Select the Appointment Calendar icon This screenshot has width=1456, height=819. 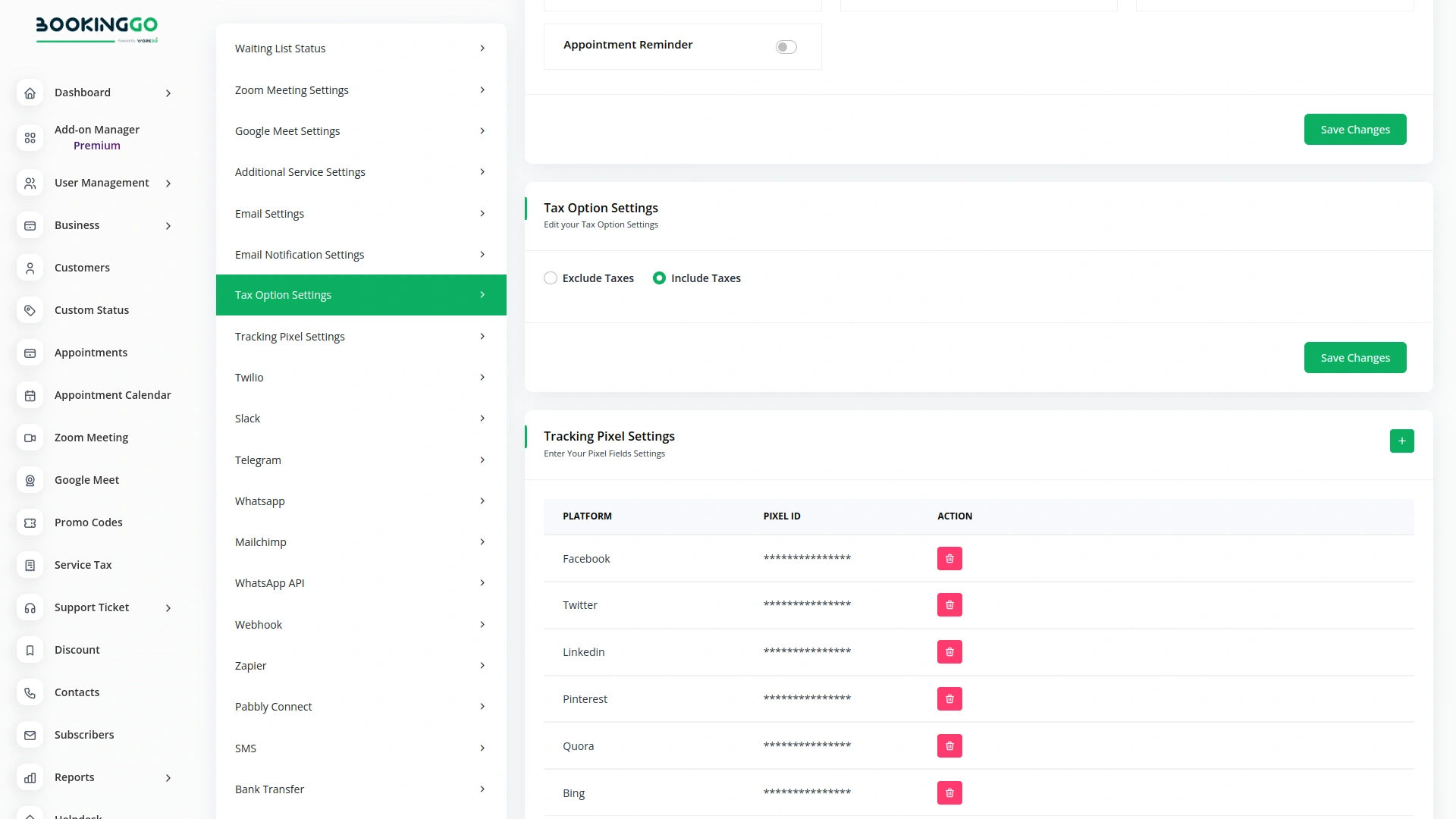point(30,395)
